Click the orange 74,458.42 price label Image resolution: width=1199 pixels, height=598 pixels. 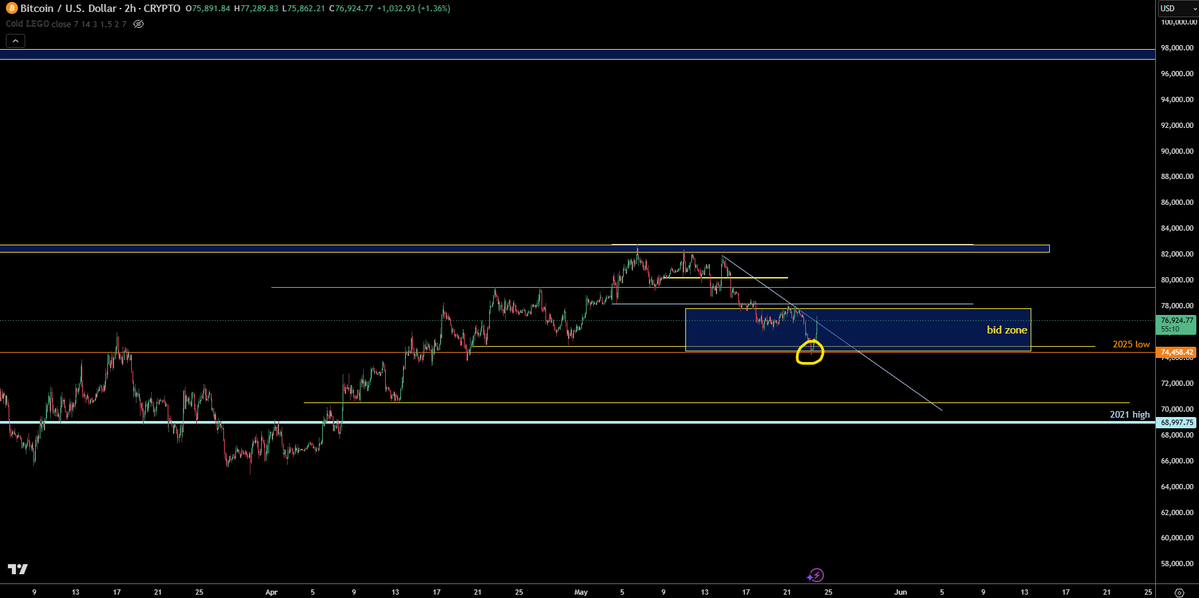[x=1177, y=353]
